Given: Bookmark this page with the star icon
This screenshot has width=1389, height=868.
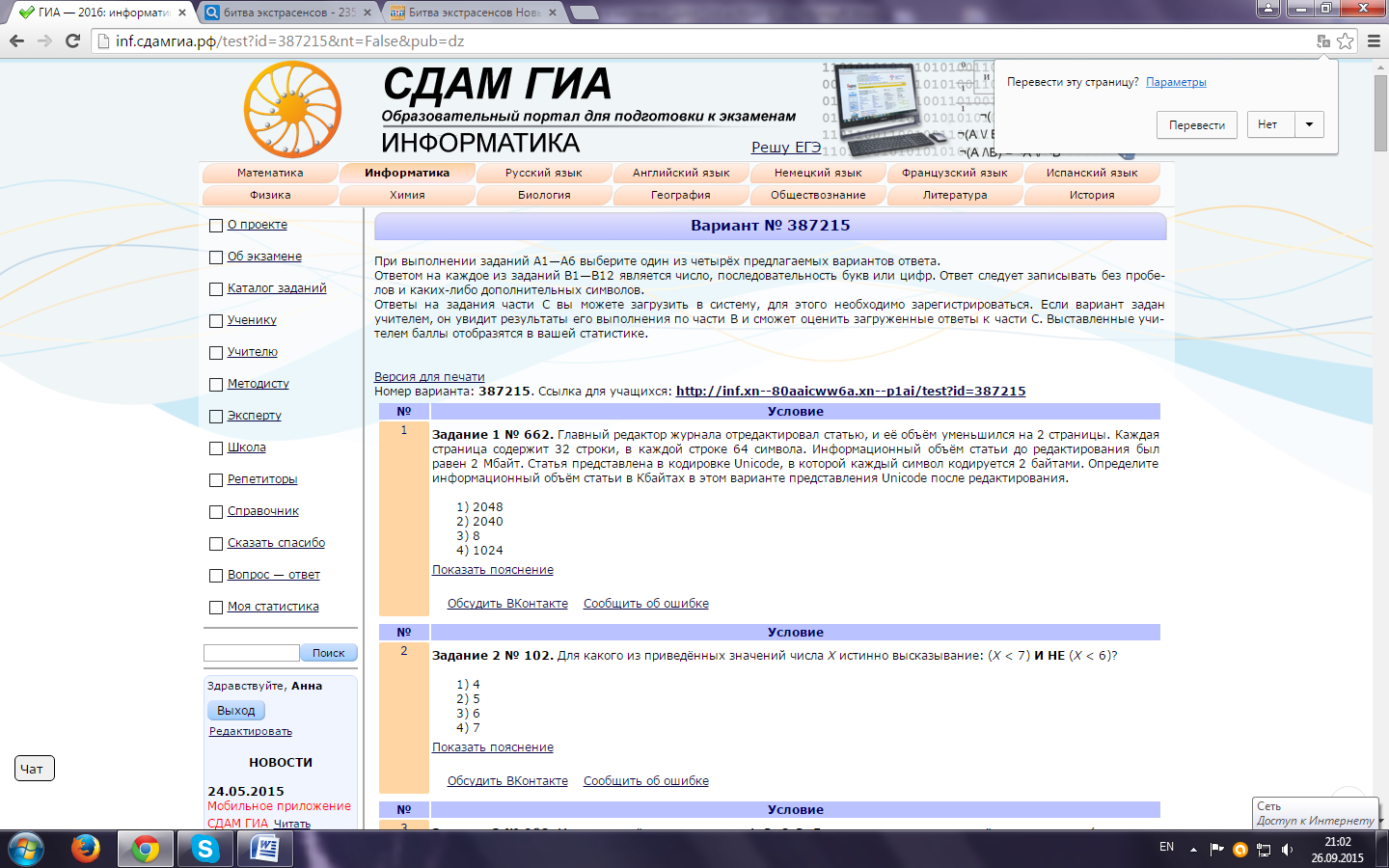Looking at the screenshot, I should click(x=1345, y=41).
